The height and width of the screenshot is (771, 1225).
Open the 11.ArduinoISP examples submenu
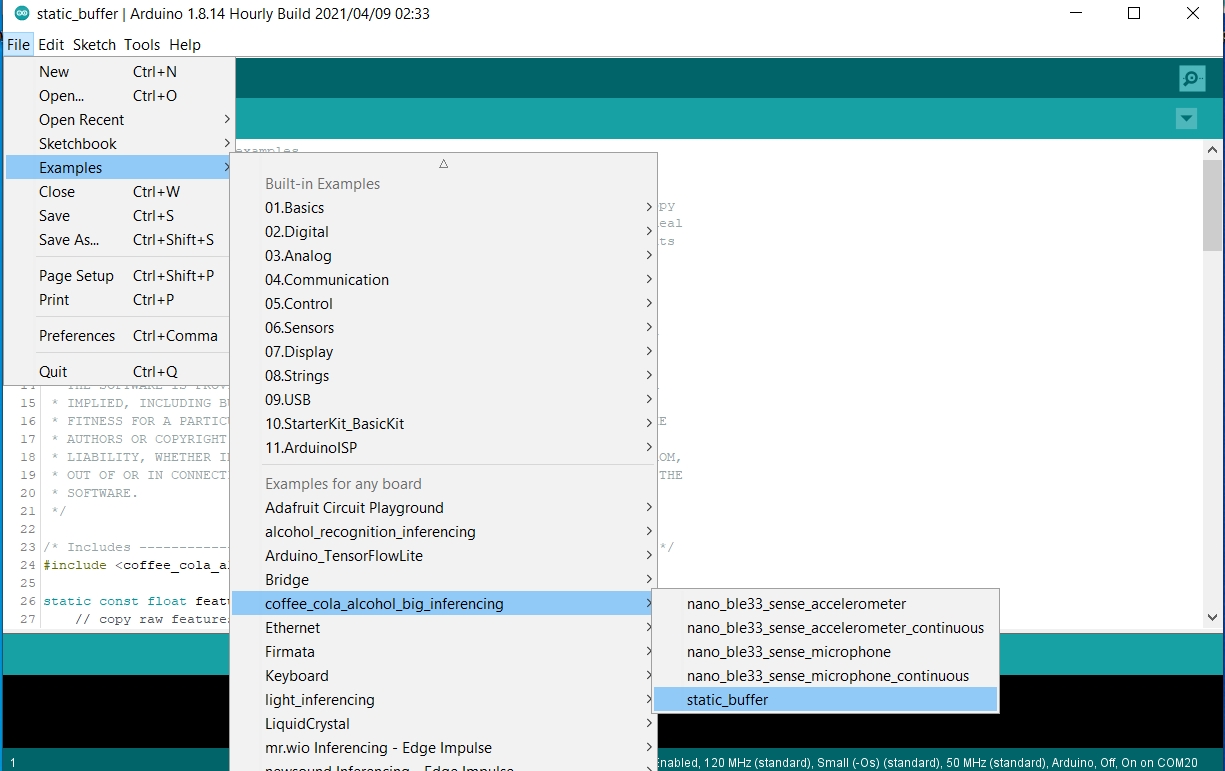click(x=444, y=448)
